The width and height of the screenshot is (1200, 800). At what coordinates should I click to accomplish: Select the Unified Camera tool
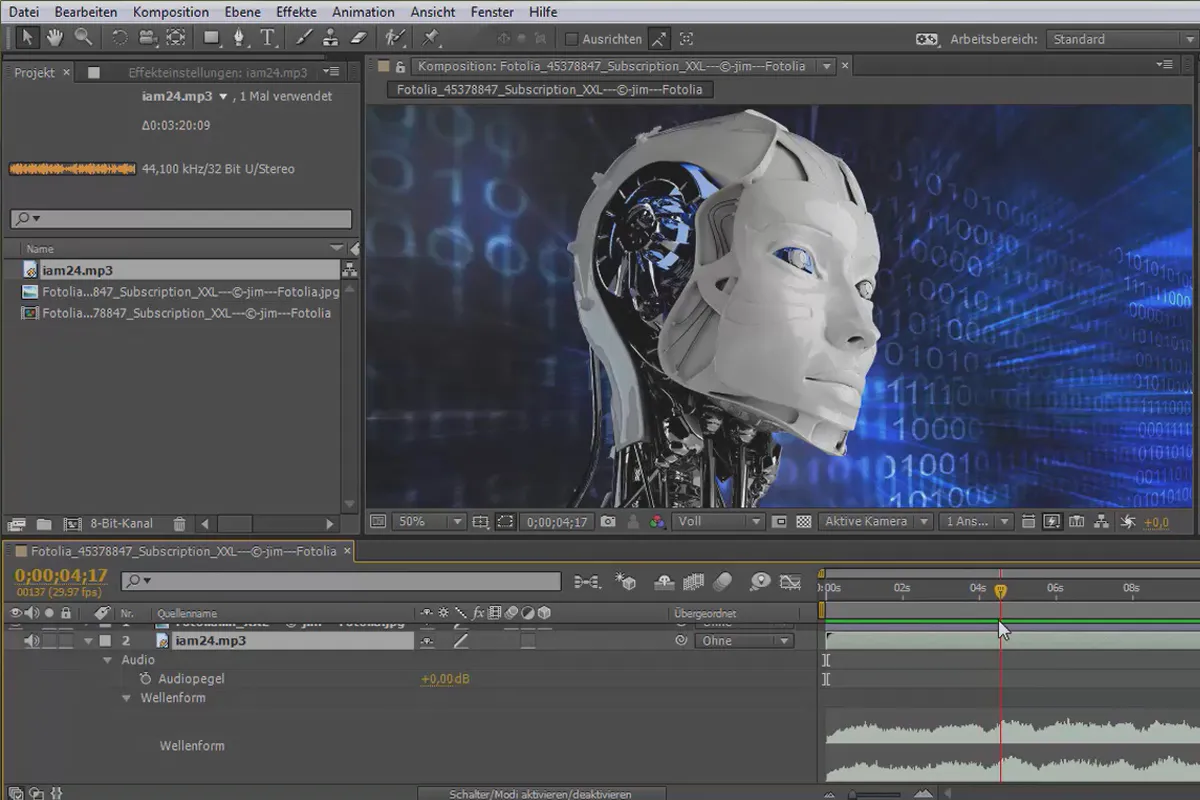click(x=148, y=38)
